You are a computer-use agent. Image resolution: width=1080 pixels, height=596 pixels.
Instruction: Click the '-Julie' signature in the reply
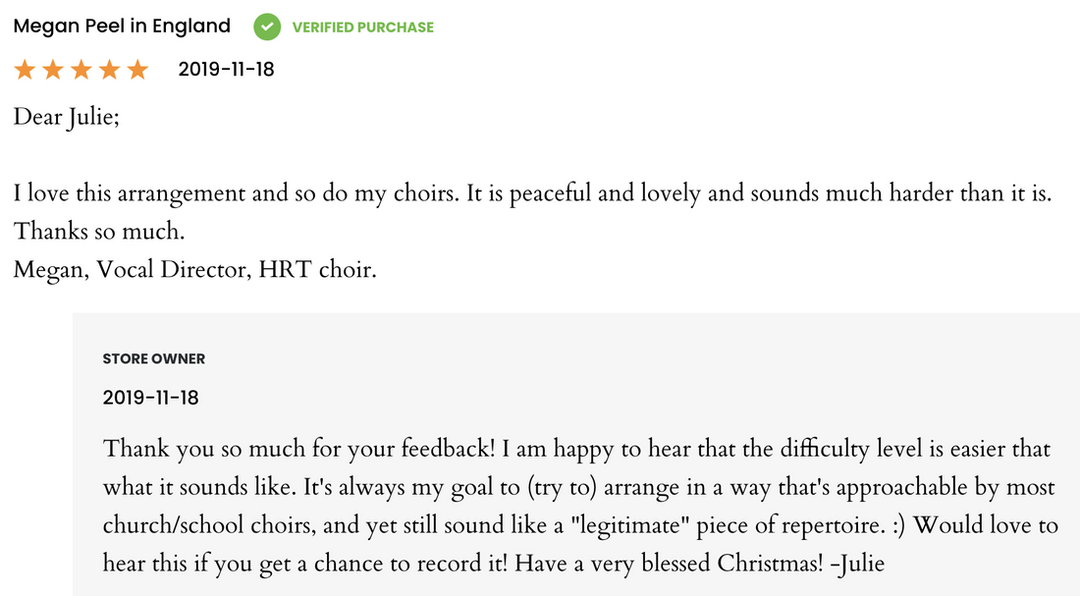[858, 563]
